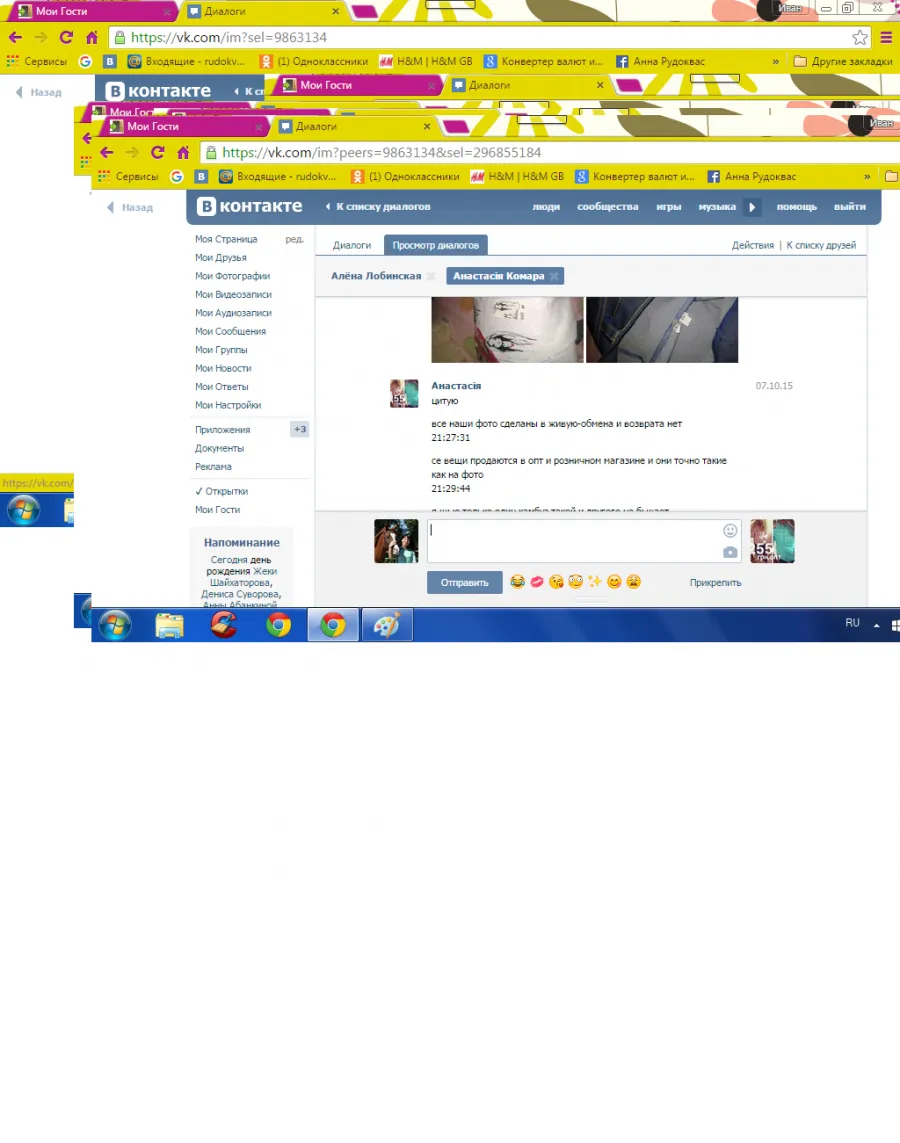
Task: Go to К списку диалогов in the VK header
Action: (x=378, y=207)
